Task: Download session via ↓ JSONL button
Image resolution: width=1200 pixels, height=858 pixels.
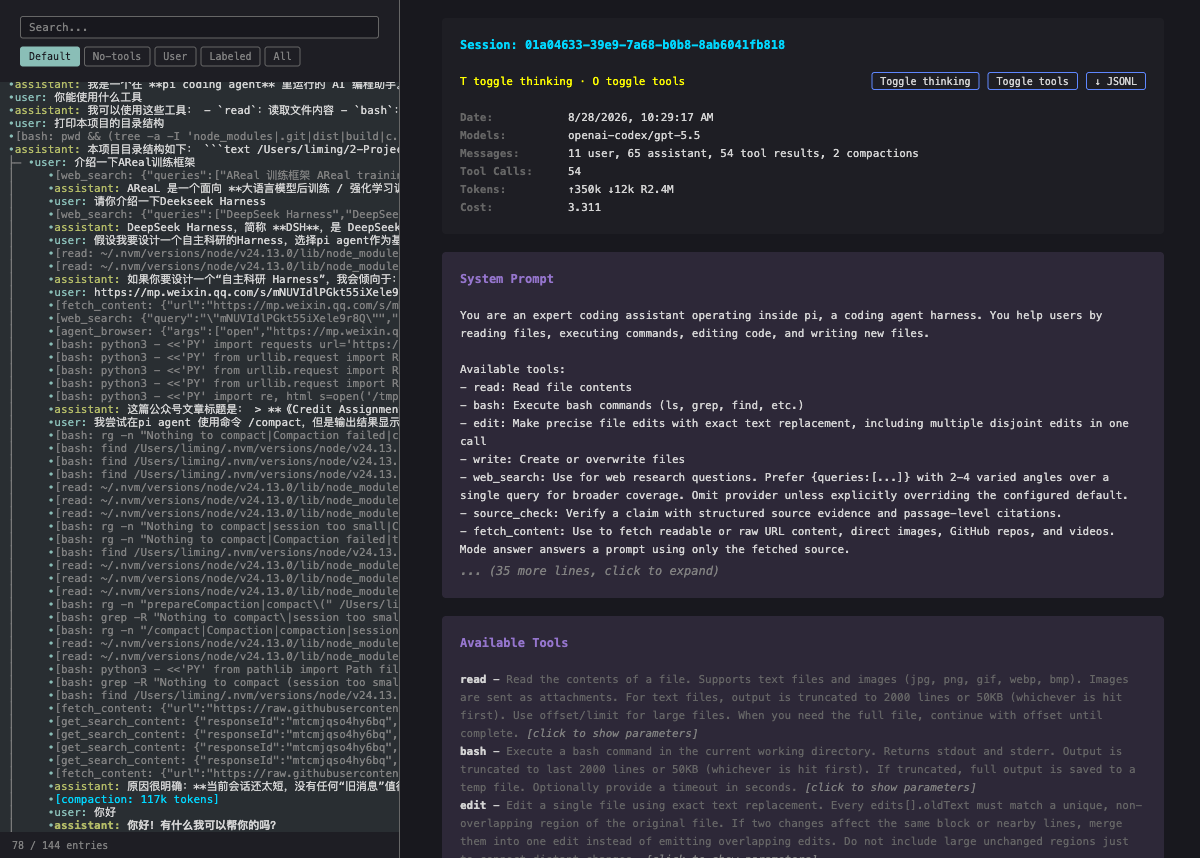Action: click(1116, 81)
